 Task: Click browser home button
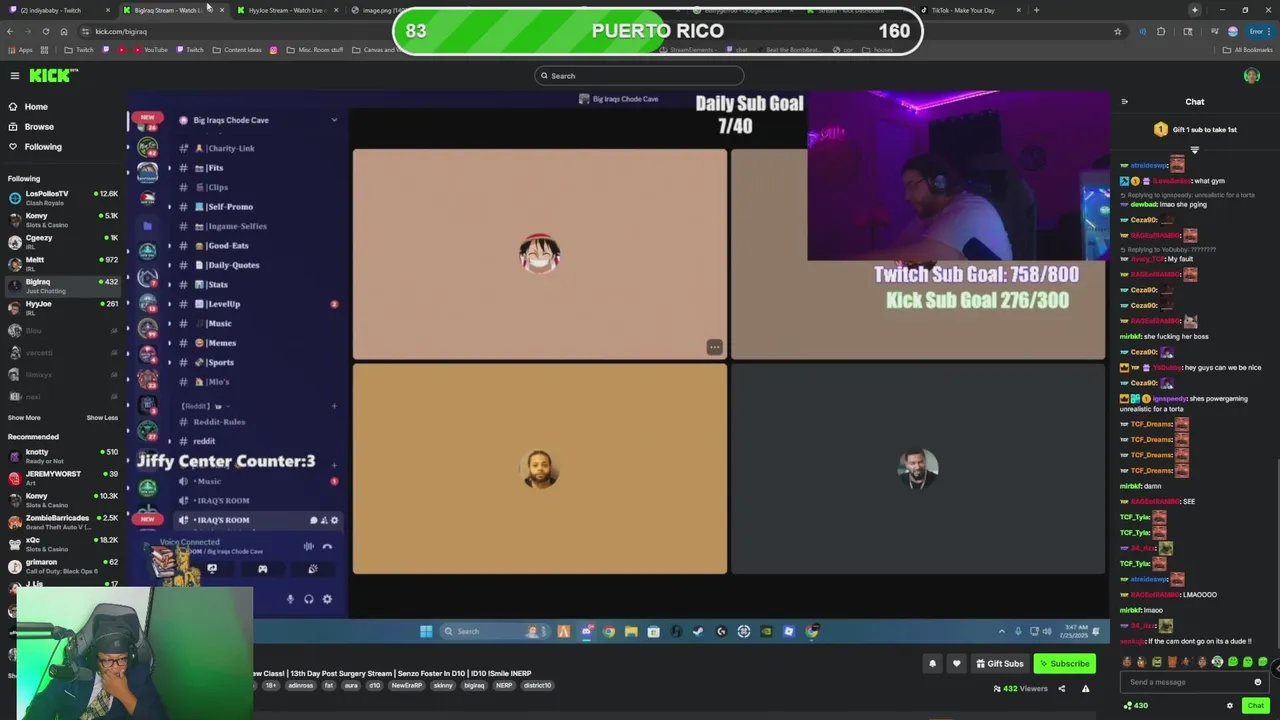click(x=63, y=31)
